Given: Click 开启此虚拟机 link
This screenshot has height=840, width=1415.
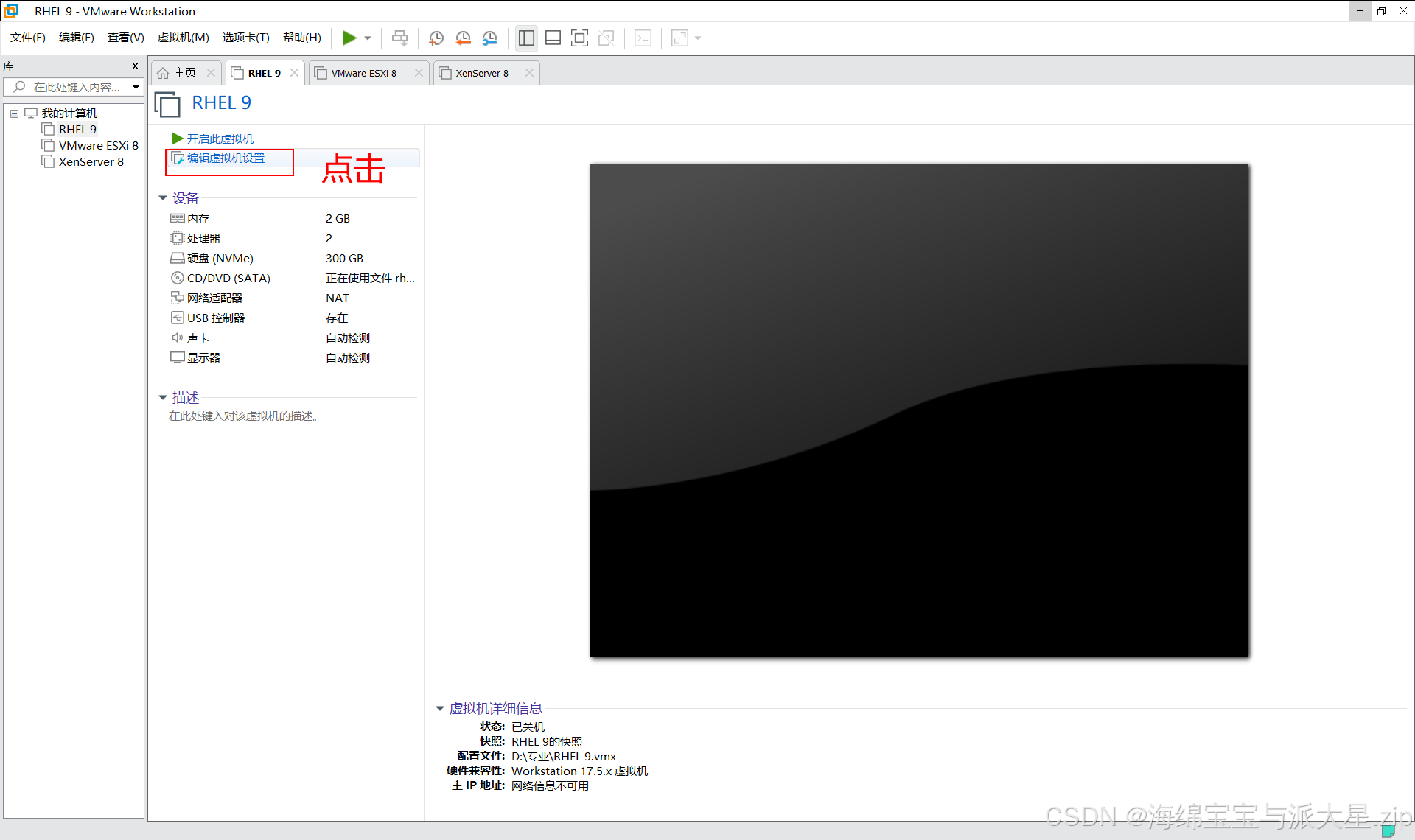Looking at the screenshot, I should coord(220,139).
